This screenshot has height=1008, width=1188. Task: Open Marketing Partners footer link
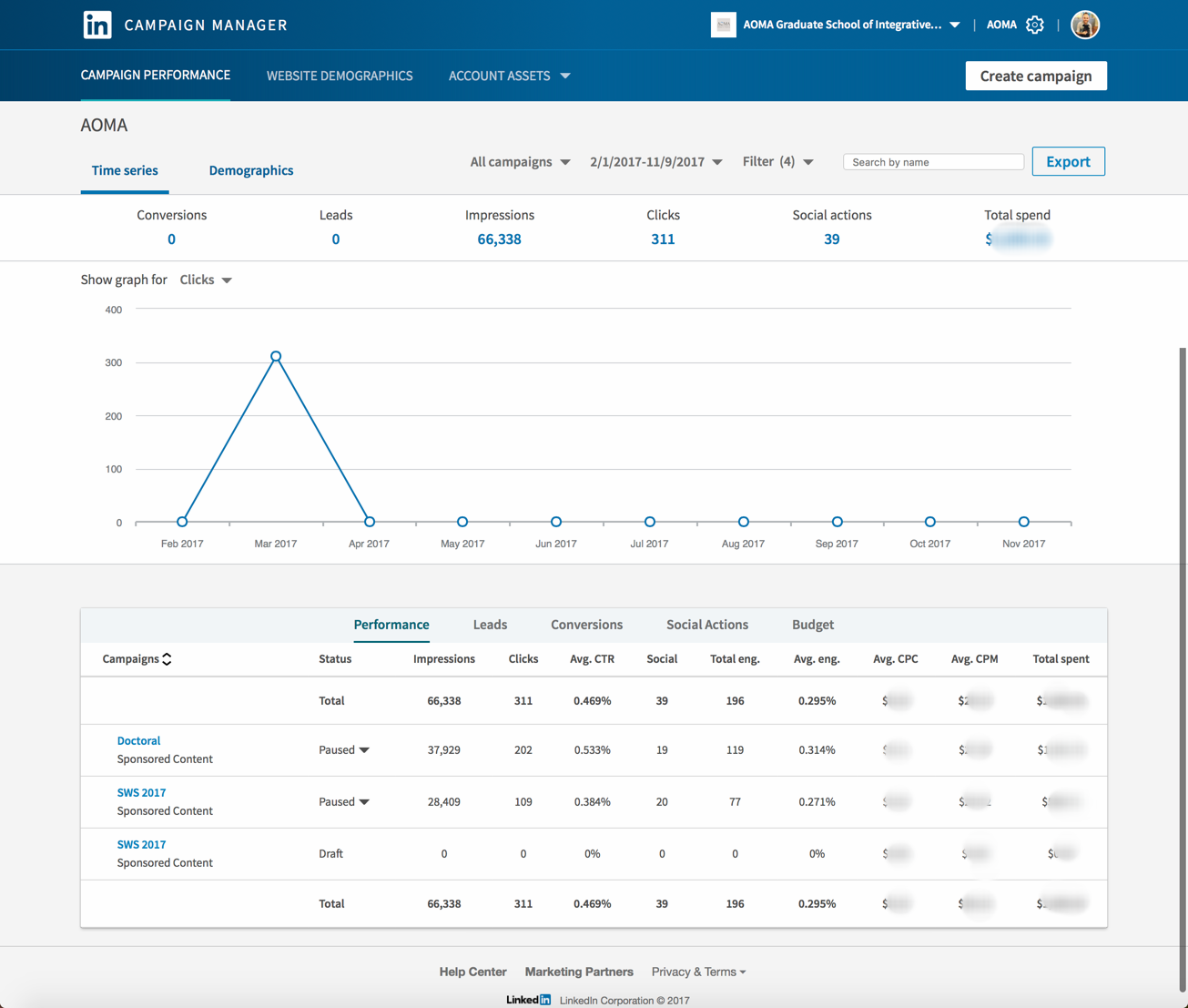[579, 972]
